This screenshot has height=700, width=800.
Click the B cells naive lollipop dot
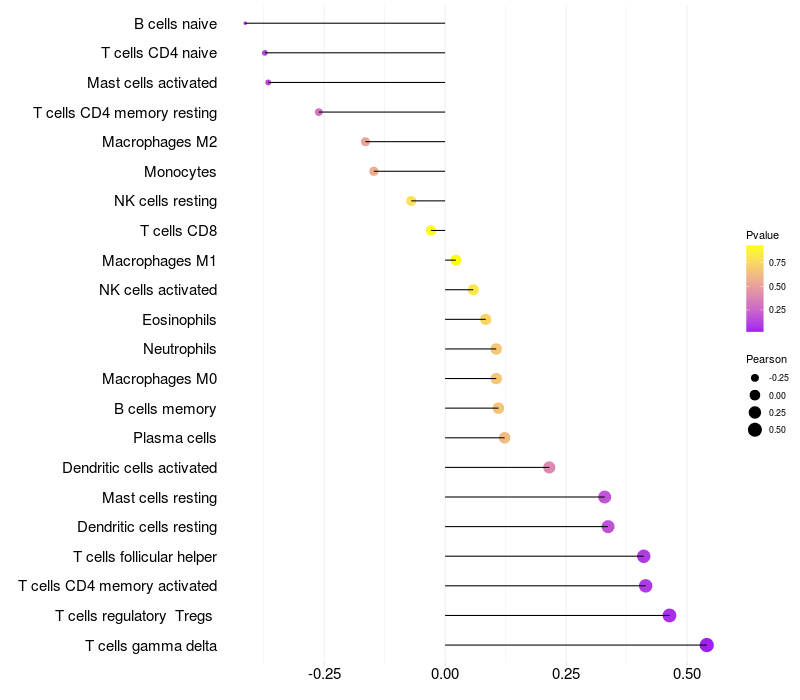pyautogui.click(x=245, y=23)
